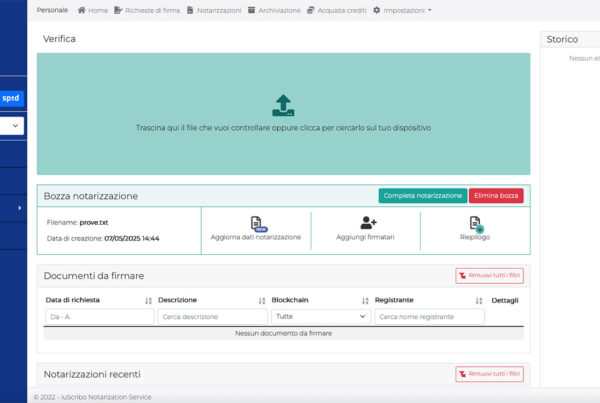600x403 pixels.
Task: Open the sidebar dropdown selector
Action: tap(11, 126)
